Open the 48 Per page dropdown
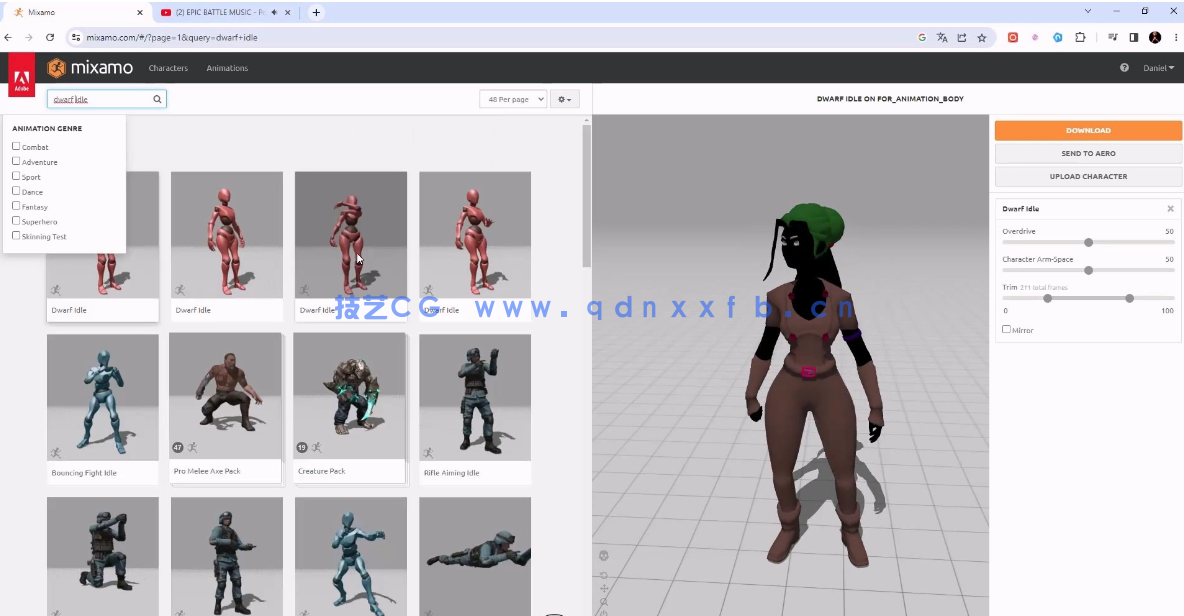 click(513, 99)
